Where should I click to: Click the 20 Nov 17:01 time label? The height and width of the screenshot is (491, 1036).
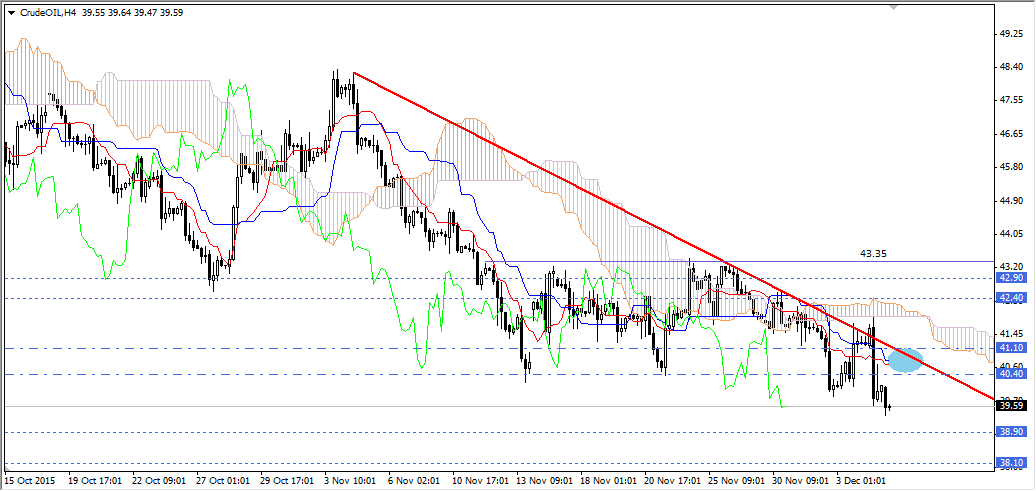click(x=671, y=480)
